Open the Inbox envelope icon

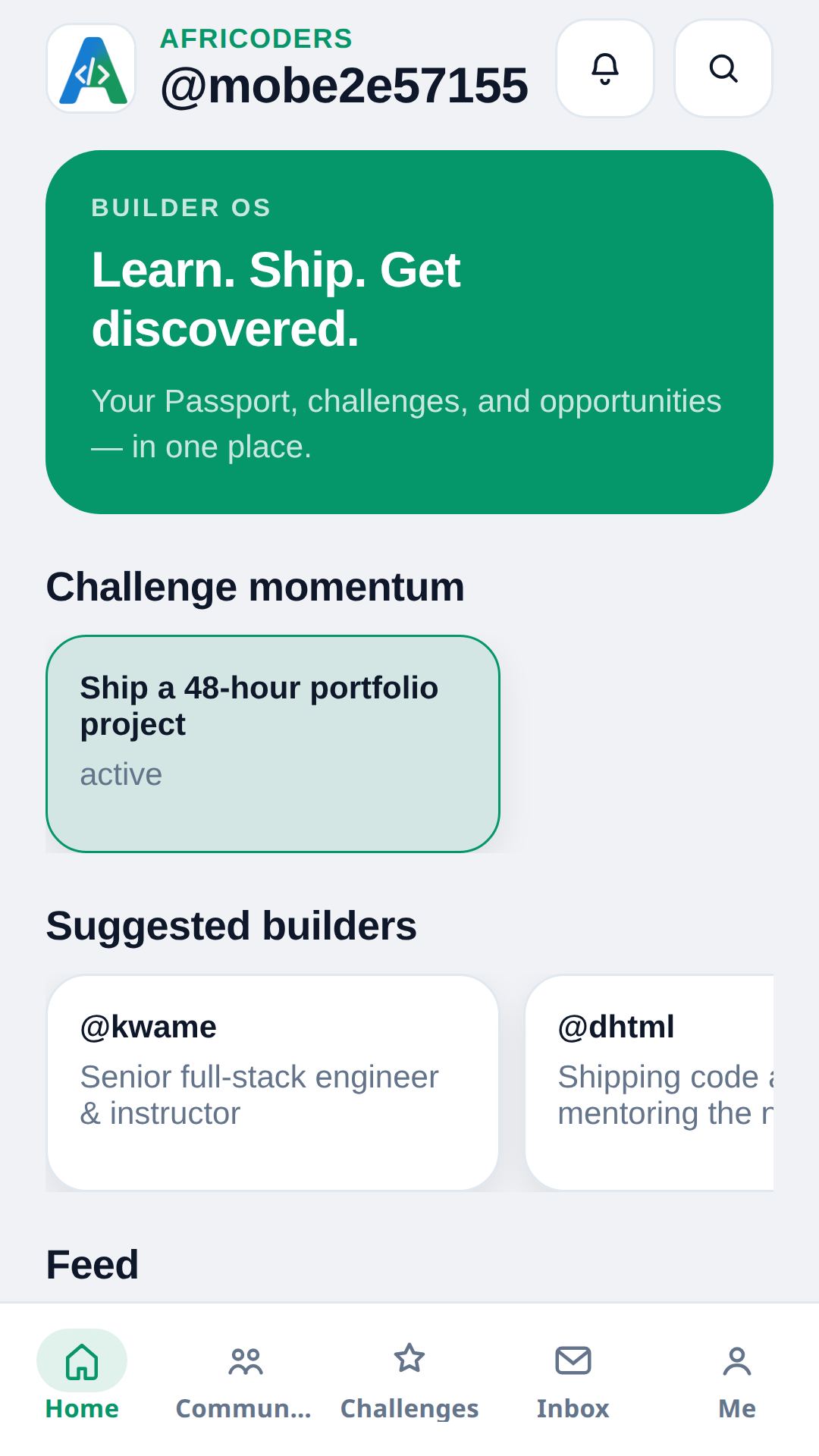point(573,1360)
